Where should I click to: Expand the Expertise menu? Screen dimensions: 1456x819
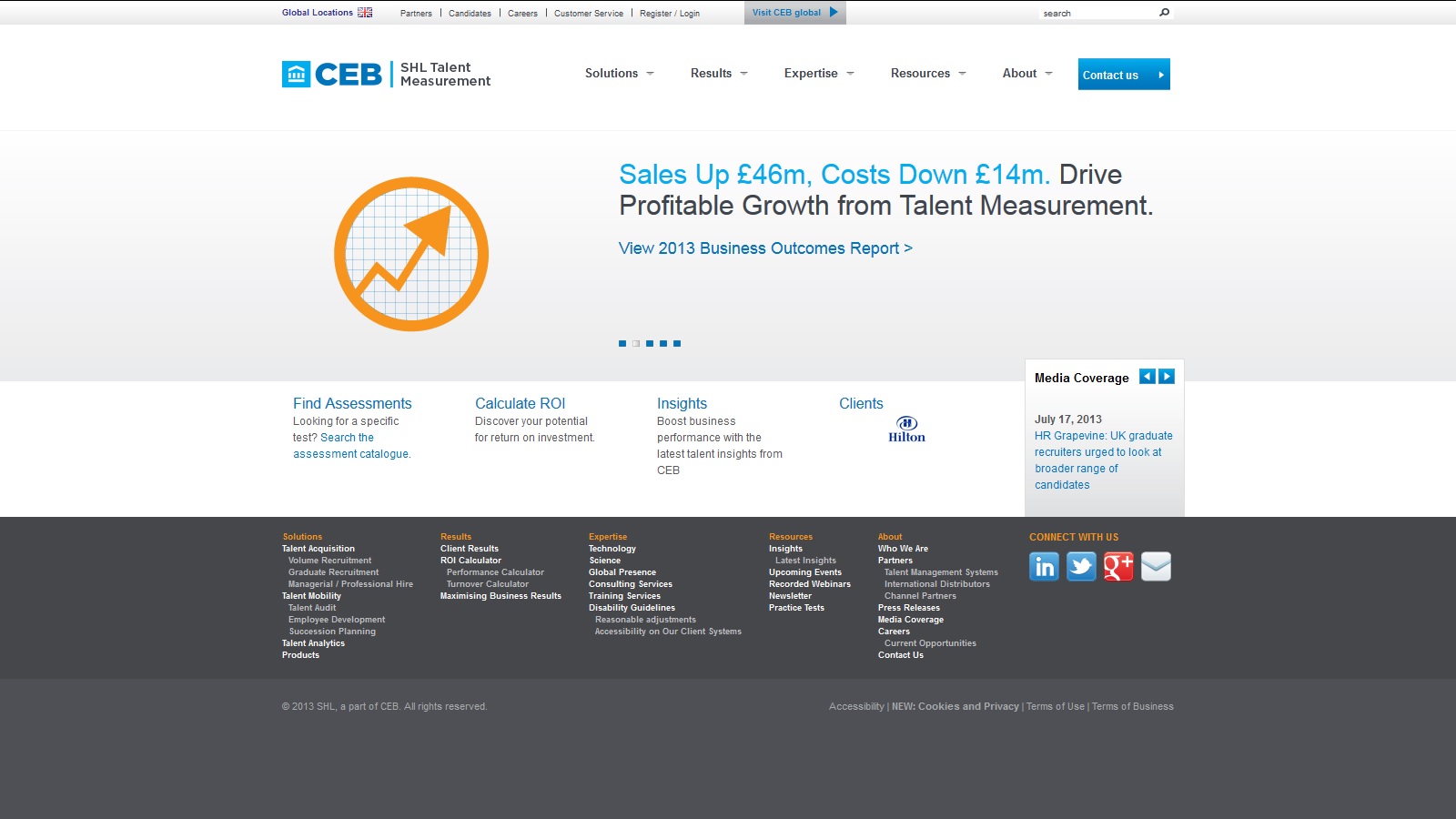[x=819, y=74]
